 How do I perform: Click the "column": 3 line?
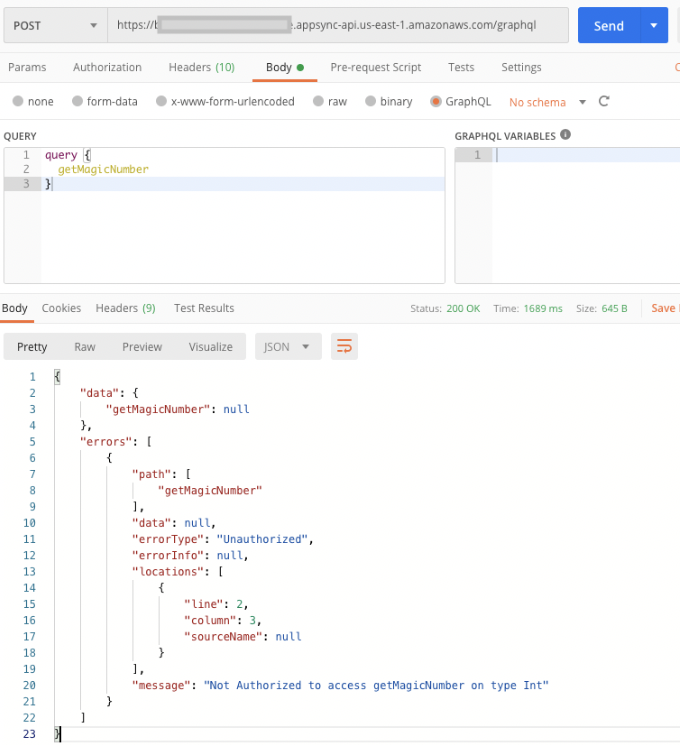click(223, 621)
